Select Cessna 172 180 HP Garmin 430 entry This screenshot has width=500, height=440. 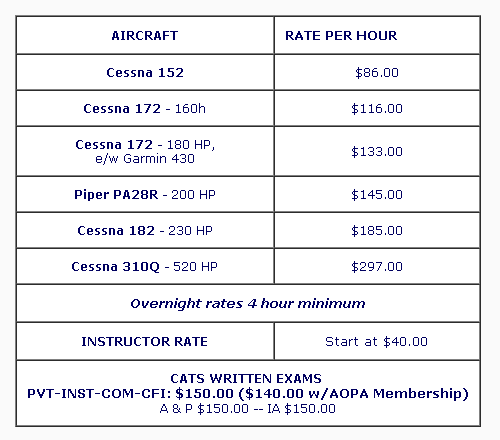[x=145, y=151]
